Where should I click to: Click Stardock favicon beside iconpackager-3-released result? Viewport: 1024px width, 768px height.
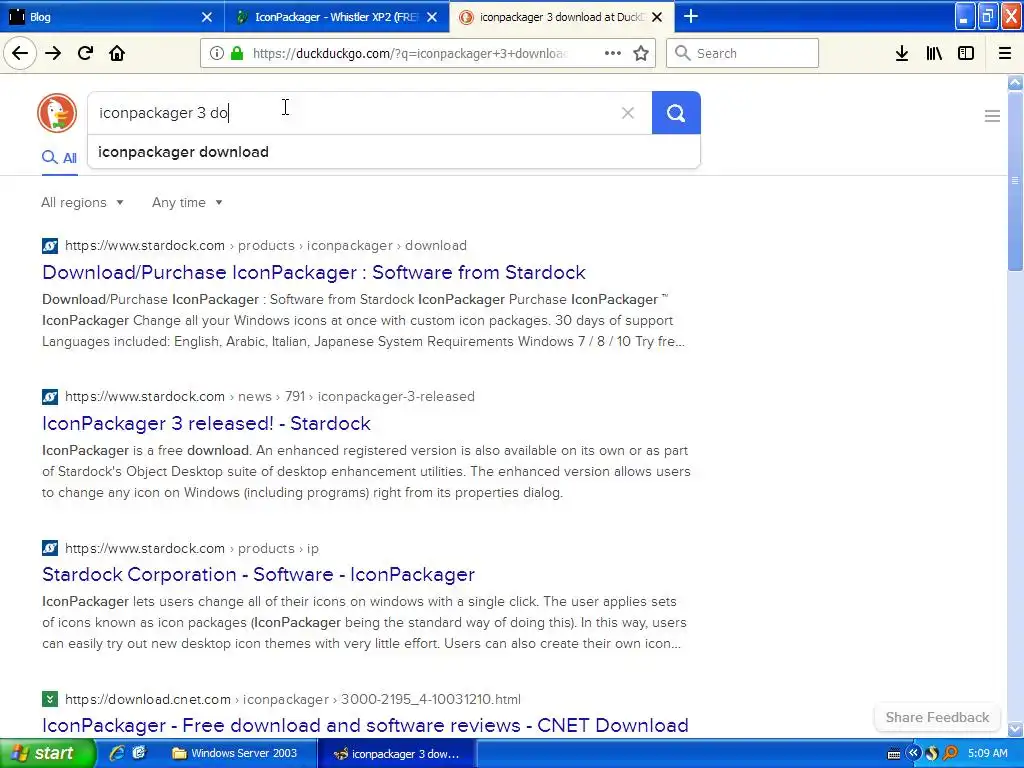point(50,396)
